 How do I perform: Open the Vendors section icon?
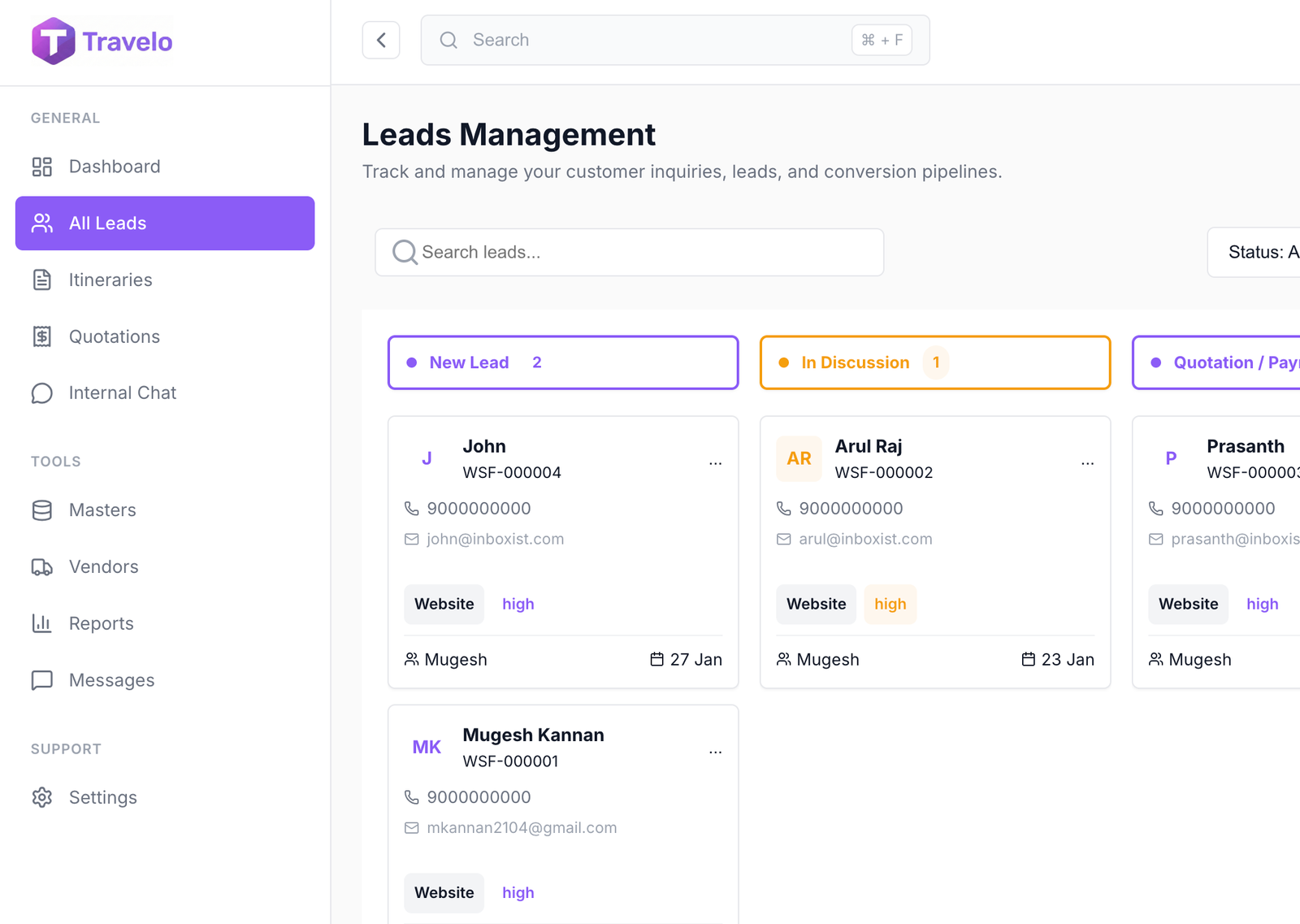tap(42, 566)
